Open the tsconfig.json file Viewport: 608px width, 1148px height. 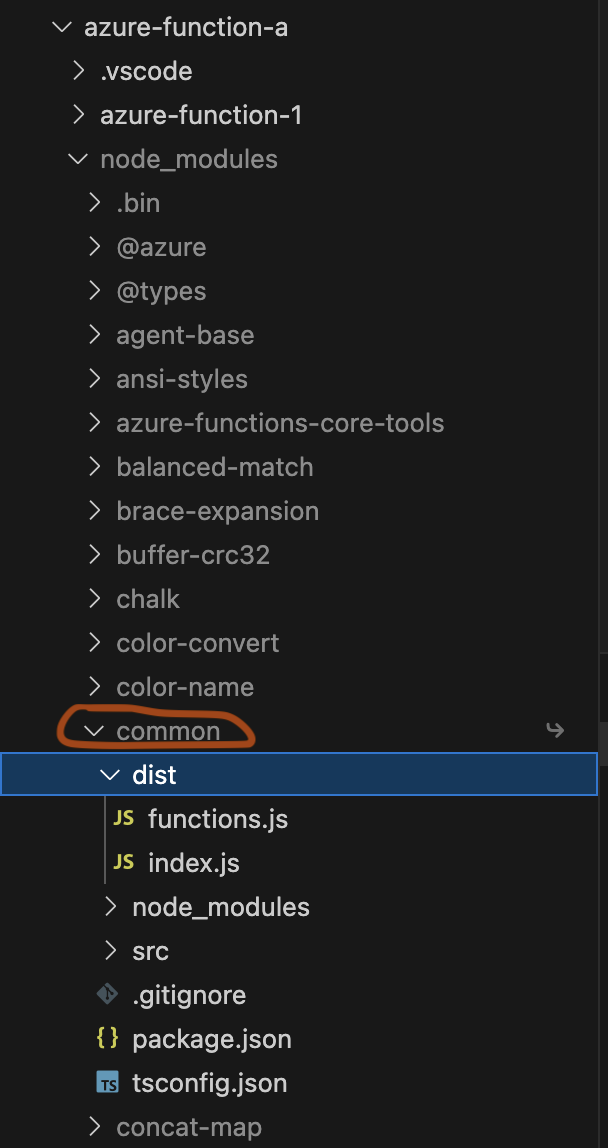[210, 1083]
